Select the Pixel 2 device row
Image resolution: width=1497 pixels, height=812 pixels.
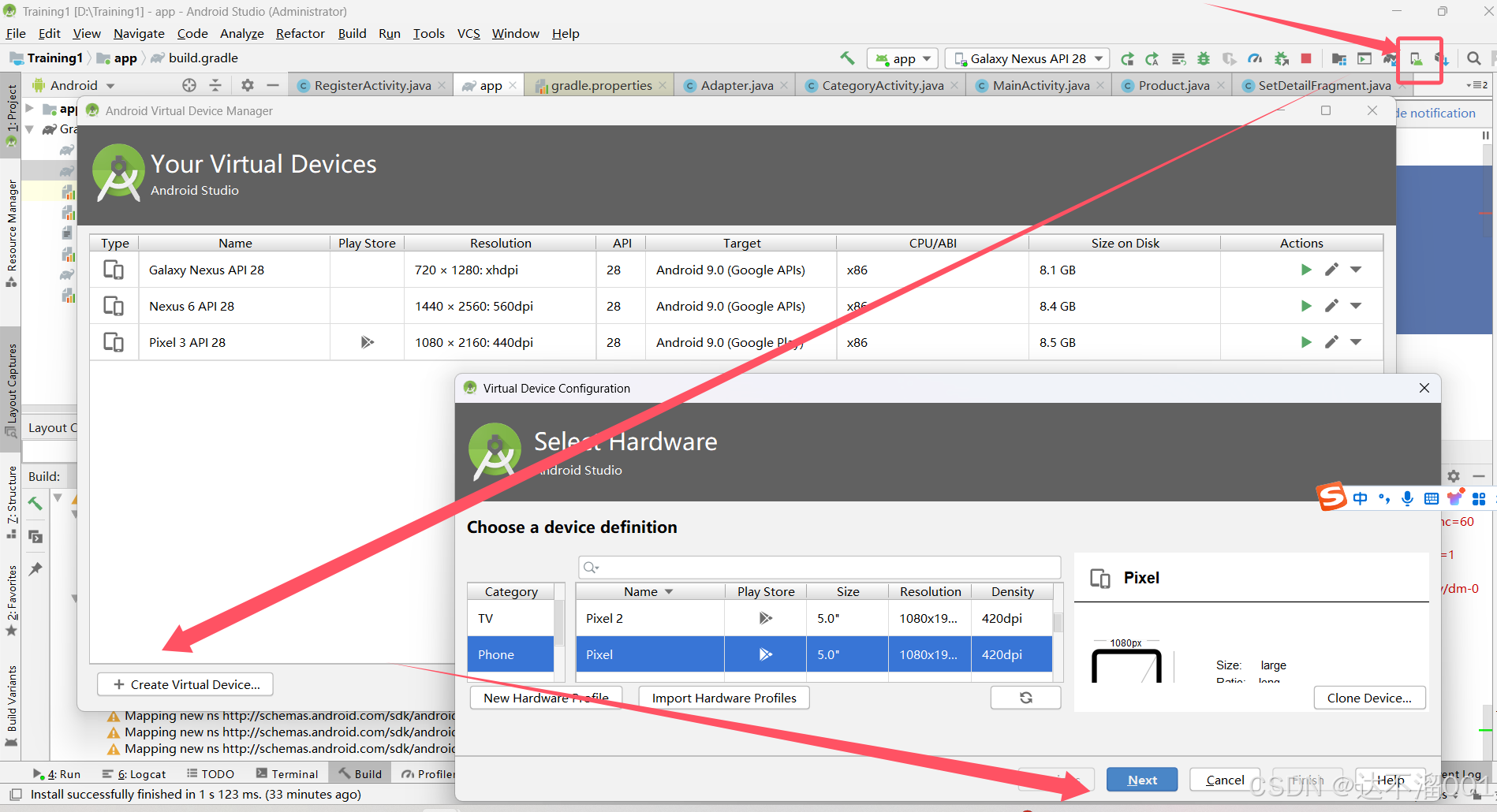click(814, 618)
